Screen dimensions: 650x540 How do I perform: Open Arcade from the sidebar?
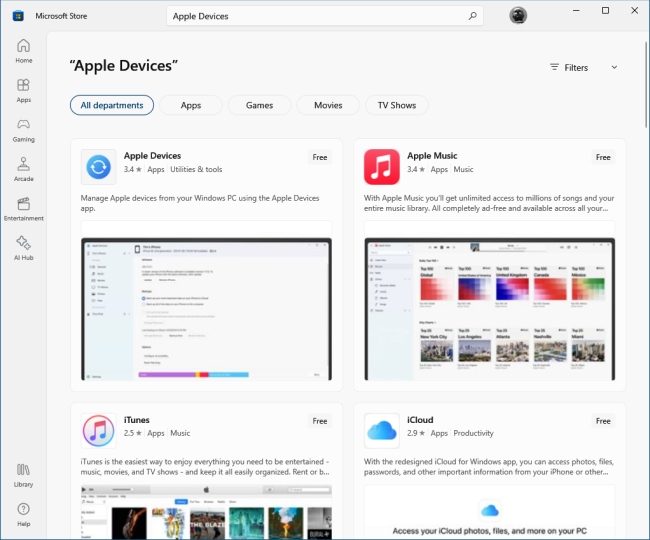(x=23, y=169)
